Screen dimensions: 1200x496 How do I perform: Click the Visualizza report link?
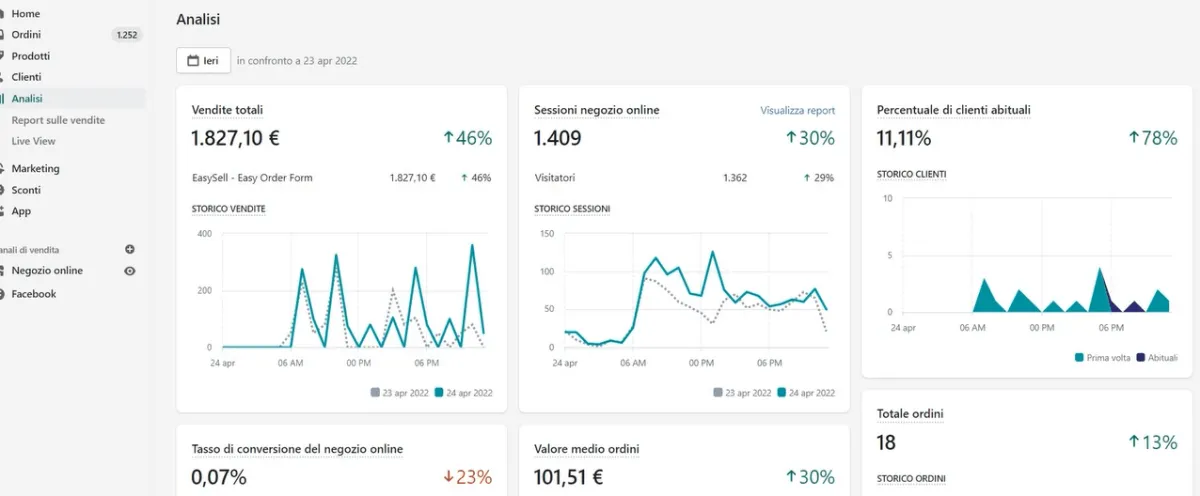tap(797, 110)
